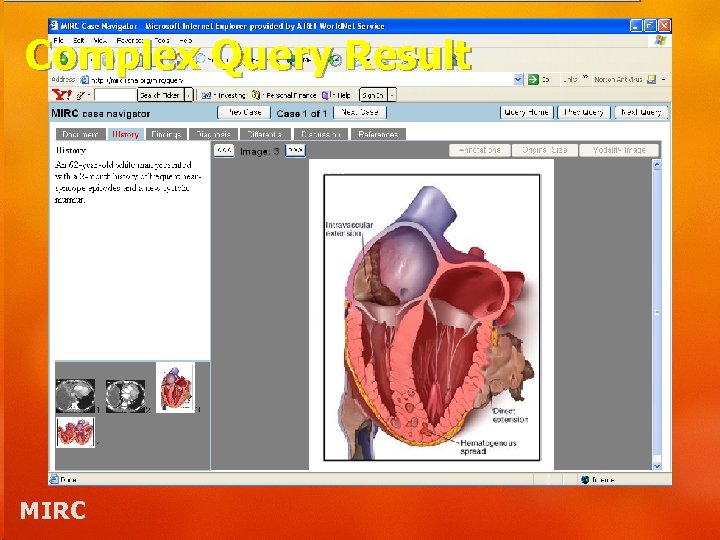Click the Next Query button
This screenshot has height=540, width=720.
pyautogui.click(x=641, y=112)
